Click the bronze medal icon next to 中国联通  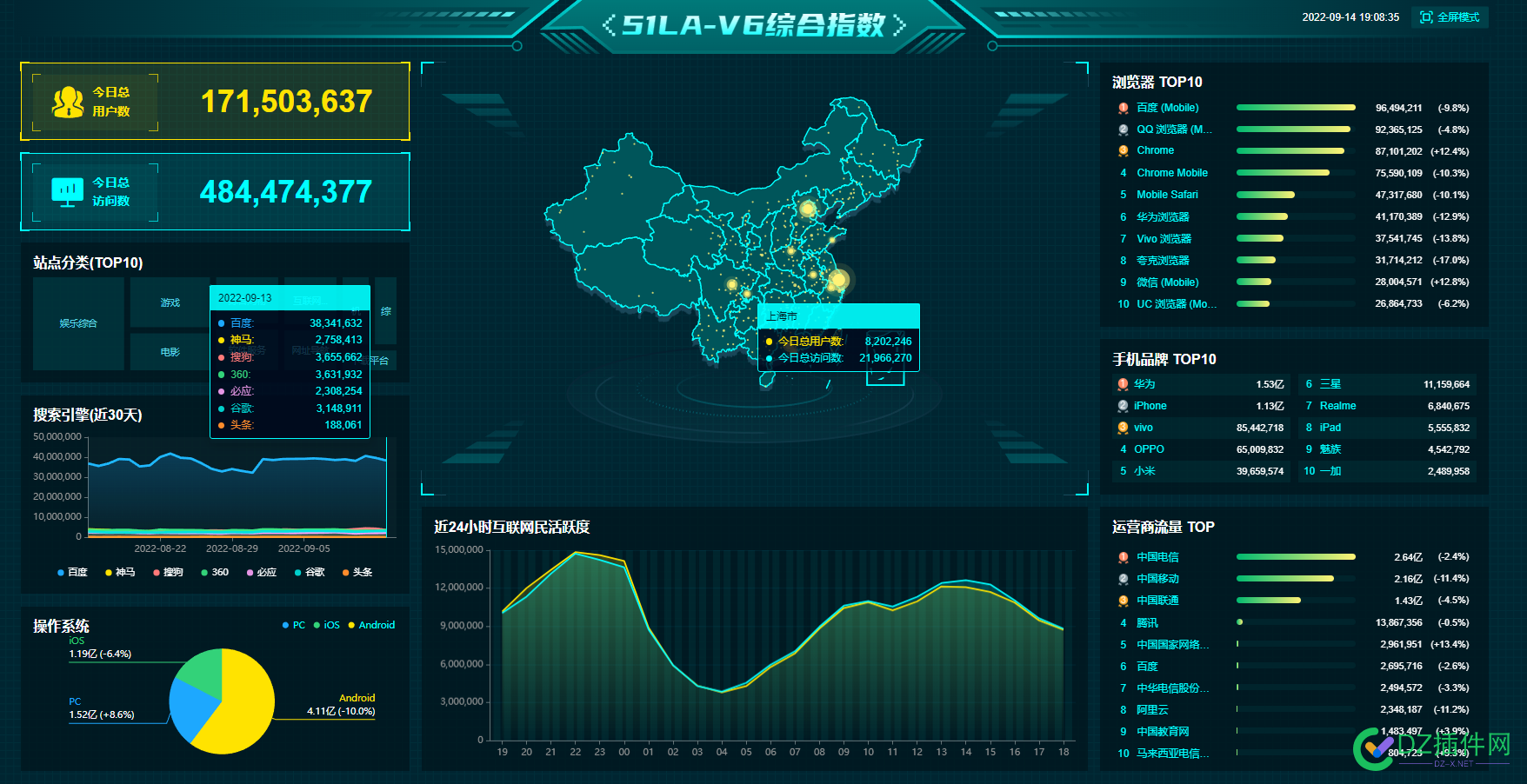pos(1124,601)
